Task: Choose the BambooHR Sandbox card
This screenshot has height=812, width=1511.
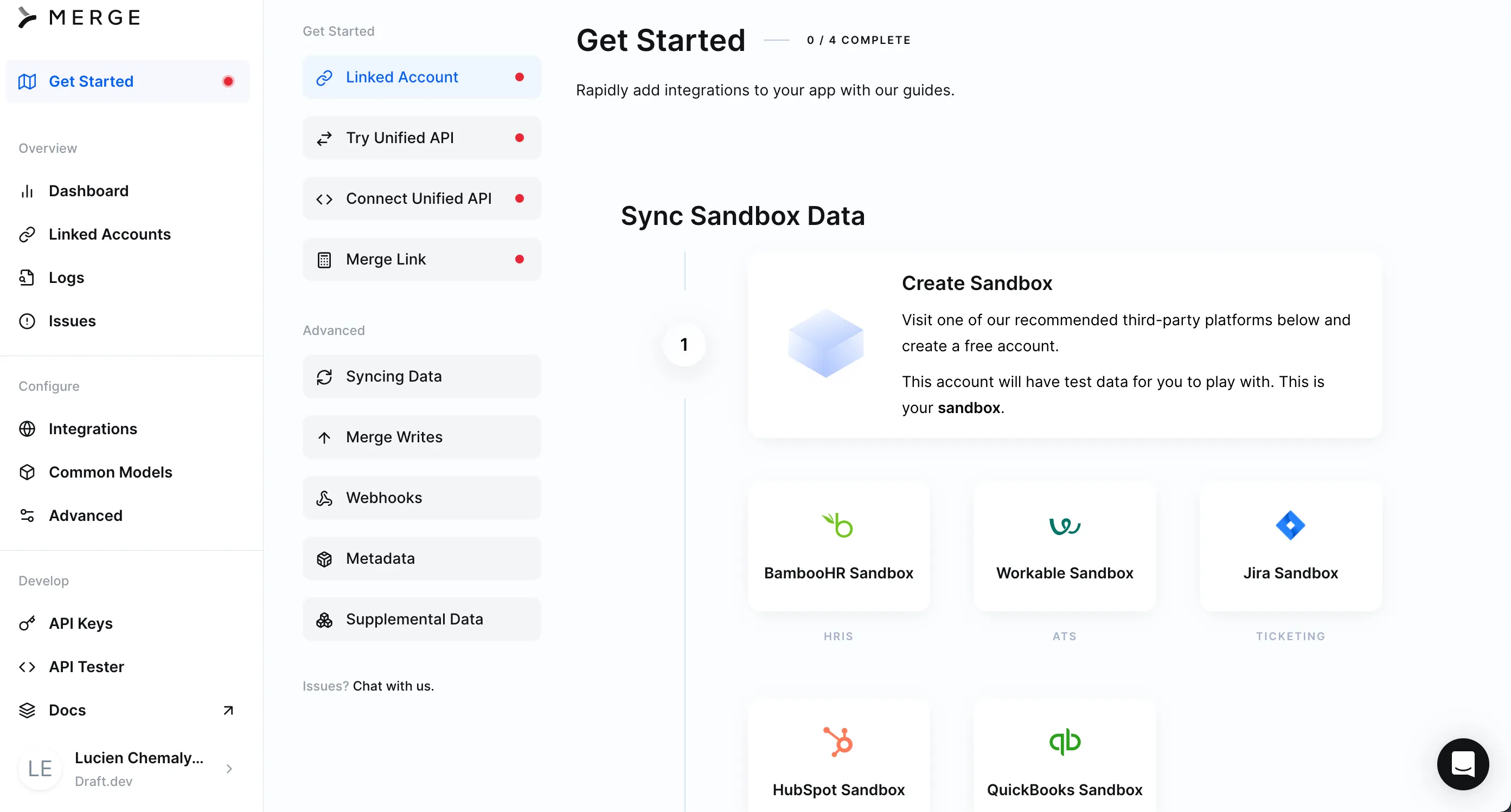Action: tap(838, 547)
